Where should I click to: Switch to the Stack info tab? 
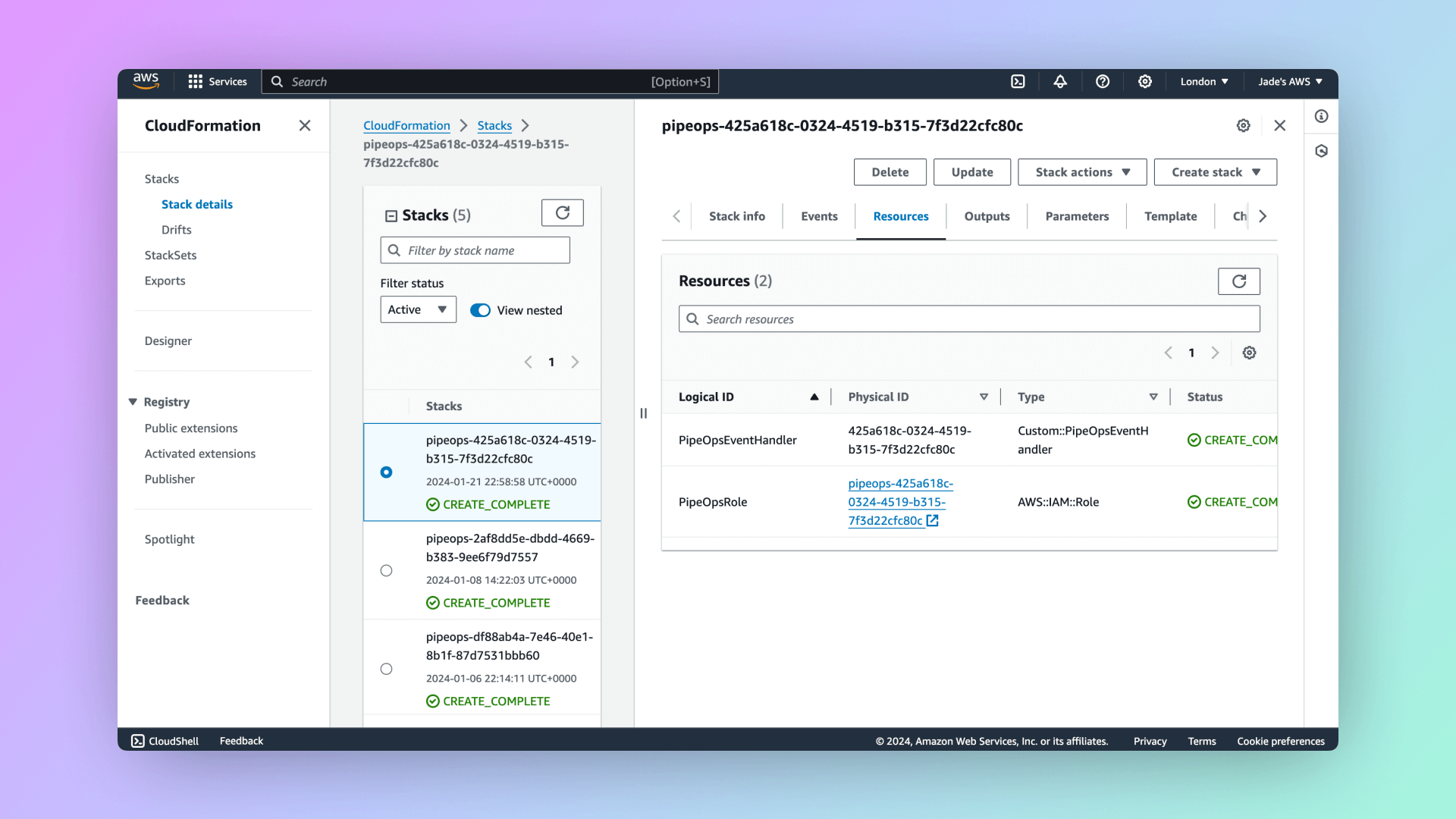[737, 216]
